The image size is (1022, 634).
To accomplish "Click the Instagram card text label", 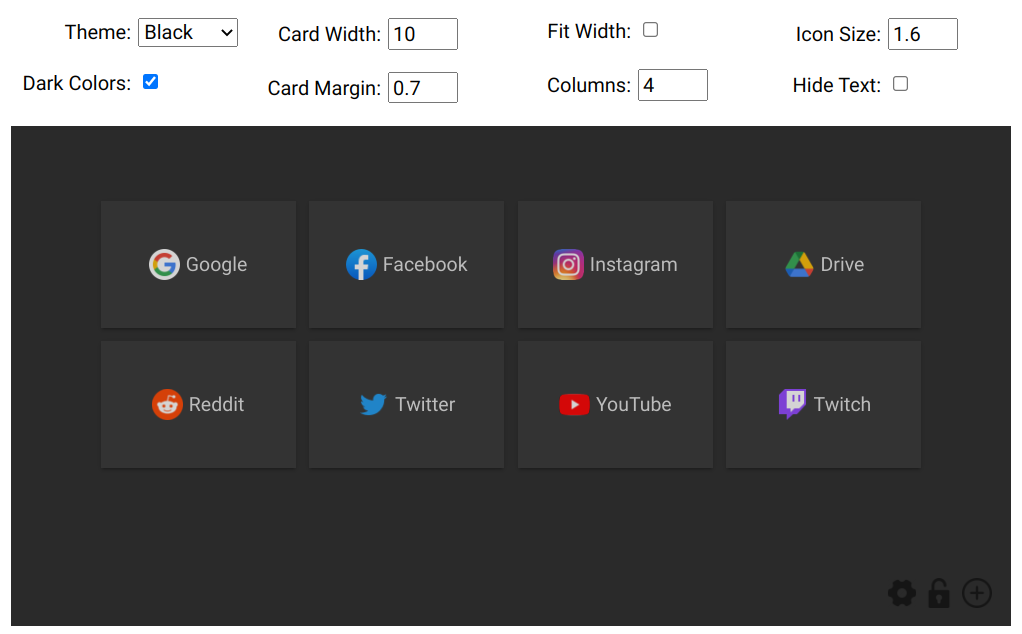I will click(x=634, y=265).
